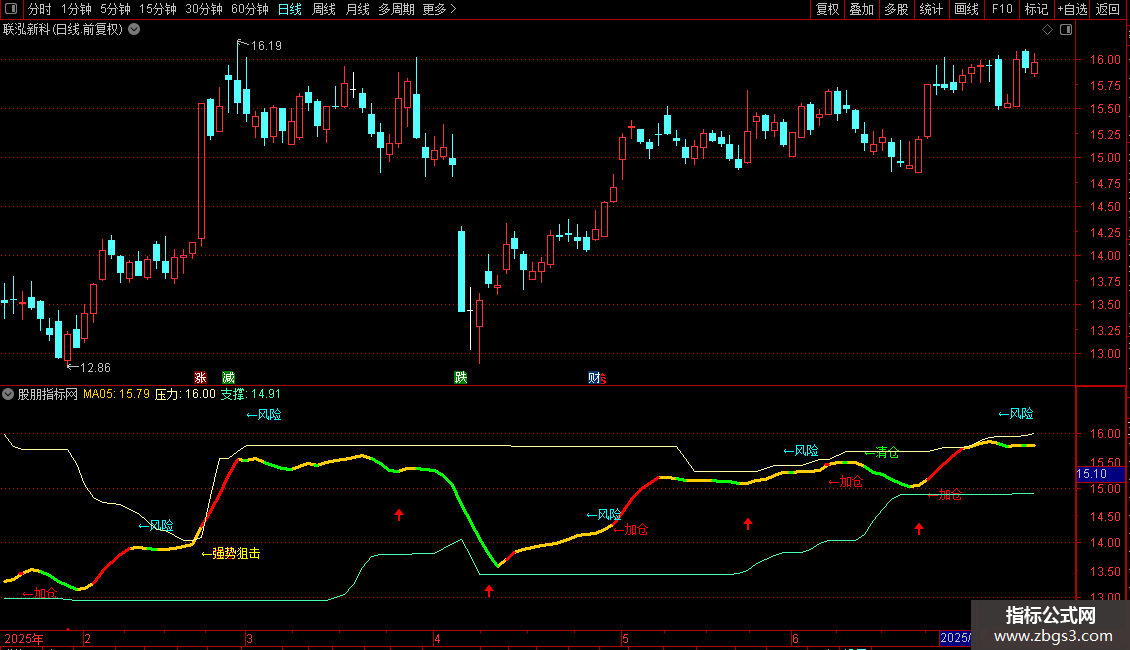
Task: Click the 13.25 price axis label
Action: tap(1105, 331)
